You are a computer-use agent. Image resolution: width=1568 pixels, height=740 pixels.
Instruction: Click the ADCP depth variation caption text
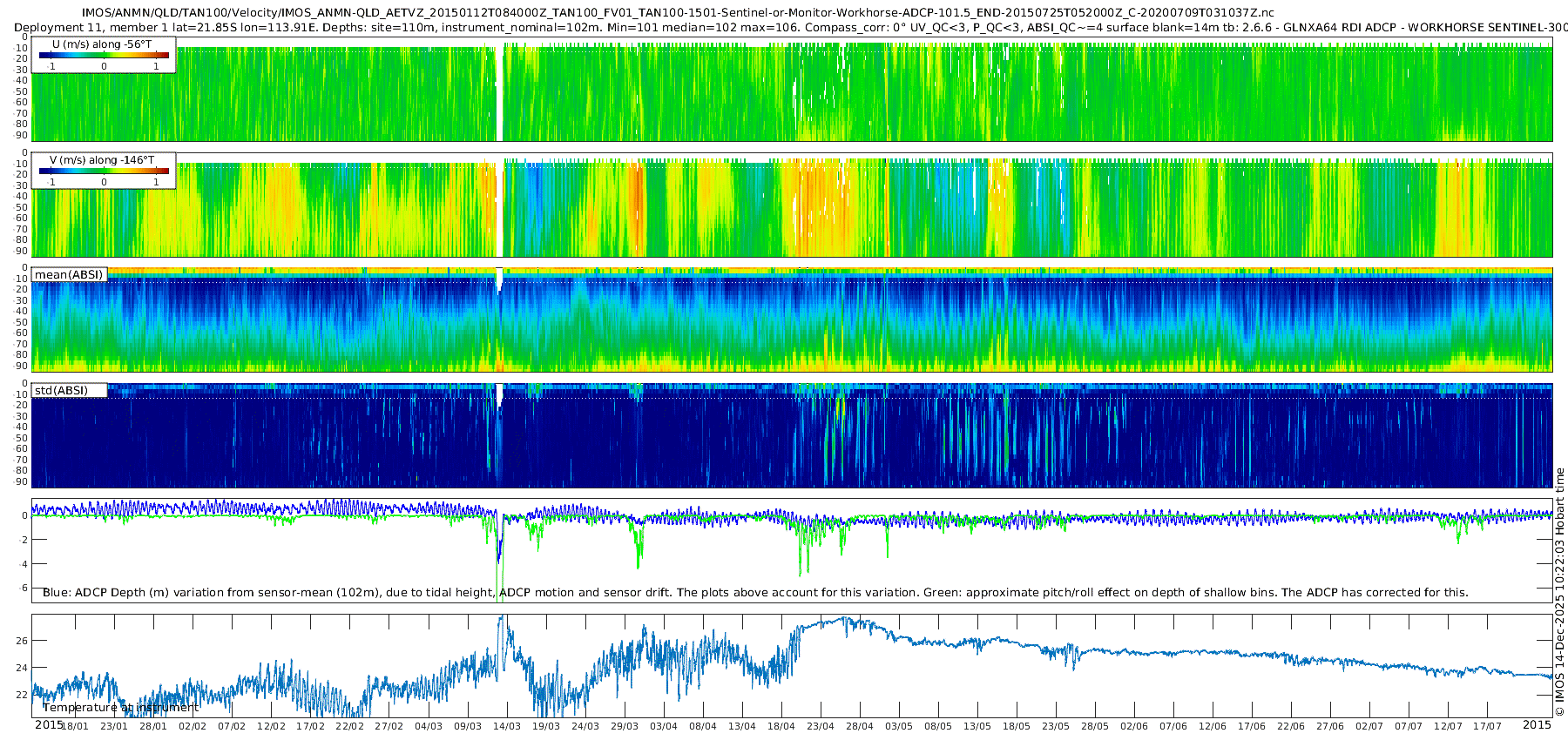click(754, 593)
